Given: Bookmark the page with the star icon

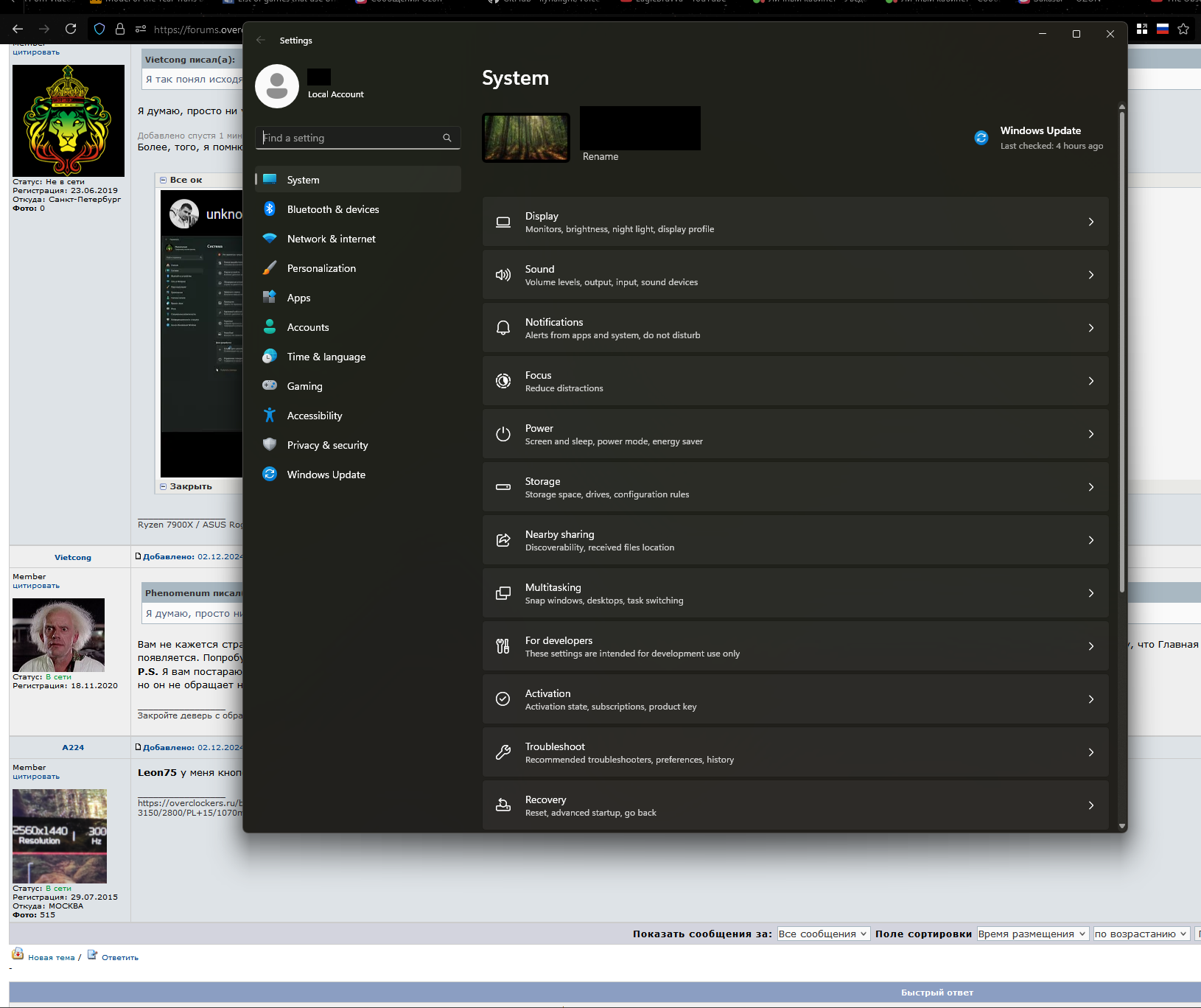Looking at the screenshot, I should click(x=1183, y=29).
